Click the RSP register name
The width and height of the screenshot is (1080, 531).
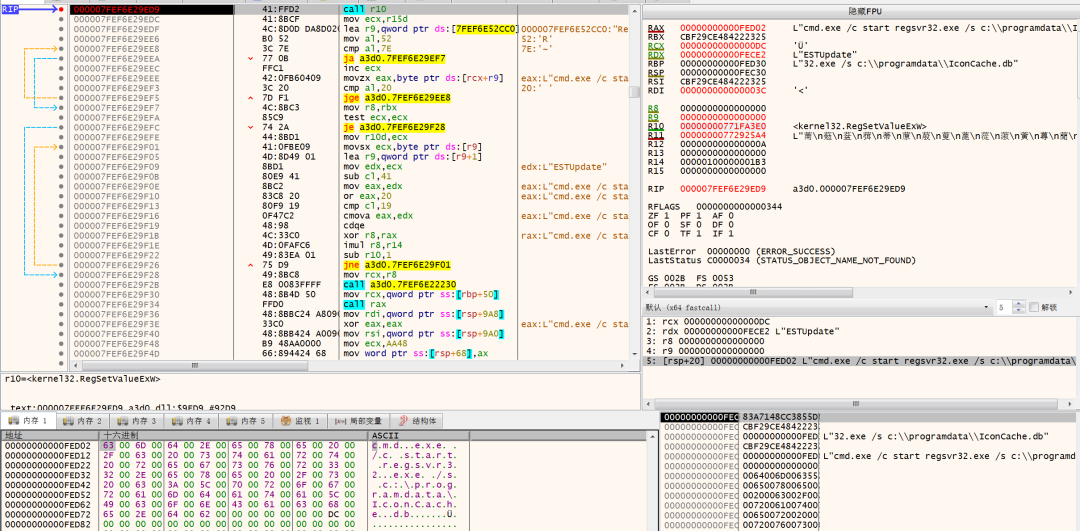point(656,72)
